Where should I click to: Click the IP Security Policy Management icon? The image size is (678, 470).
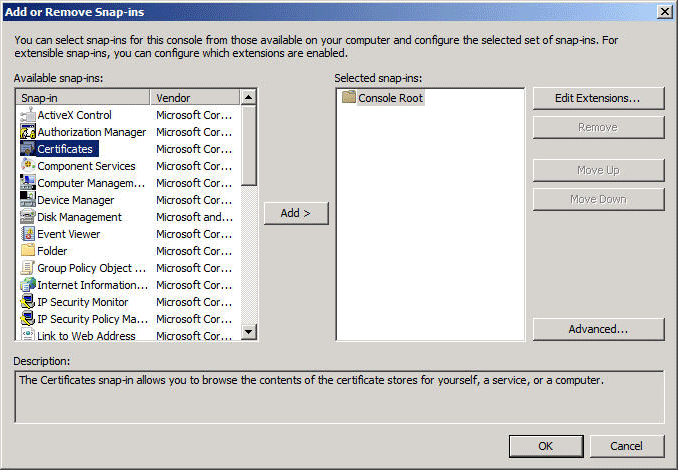[x=28, y=319]
